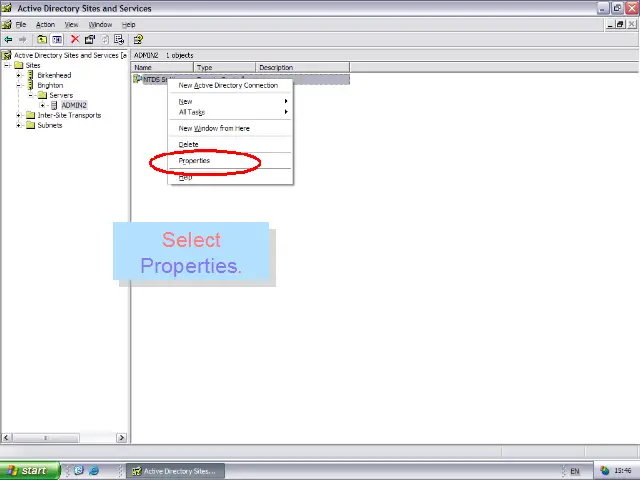Click the Back arrow toolbar icon
640x480 pixels.
point(9,39)
